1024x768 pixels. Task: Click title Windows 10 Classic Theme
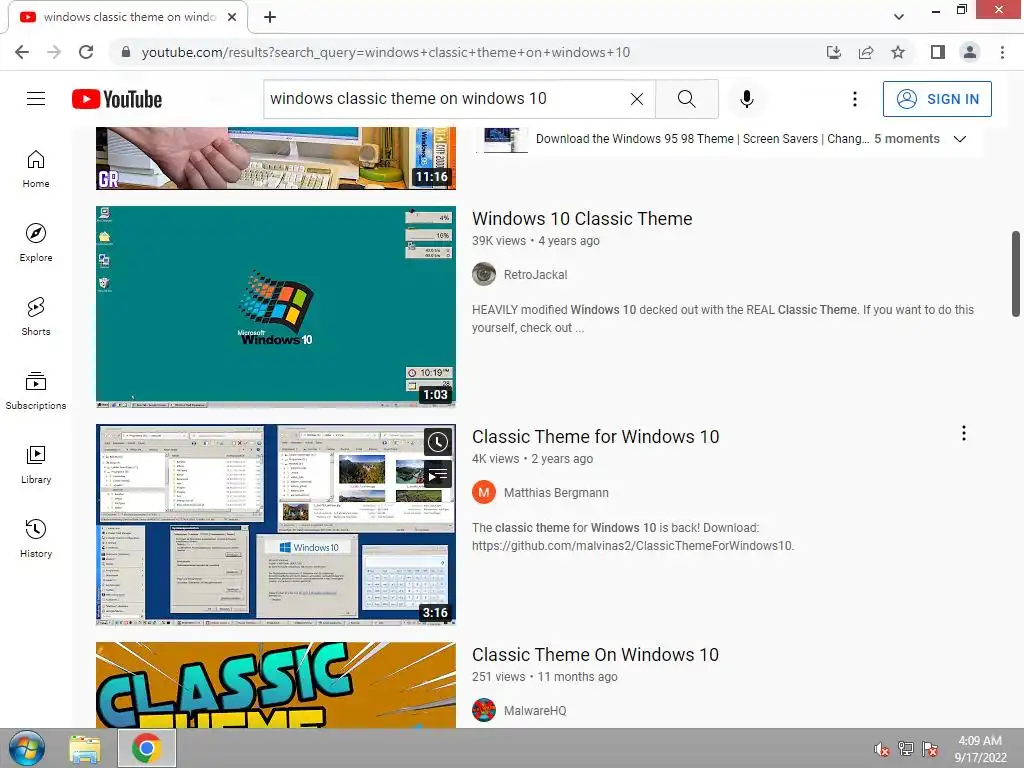pos(582,219)
